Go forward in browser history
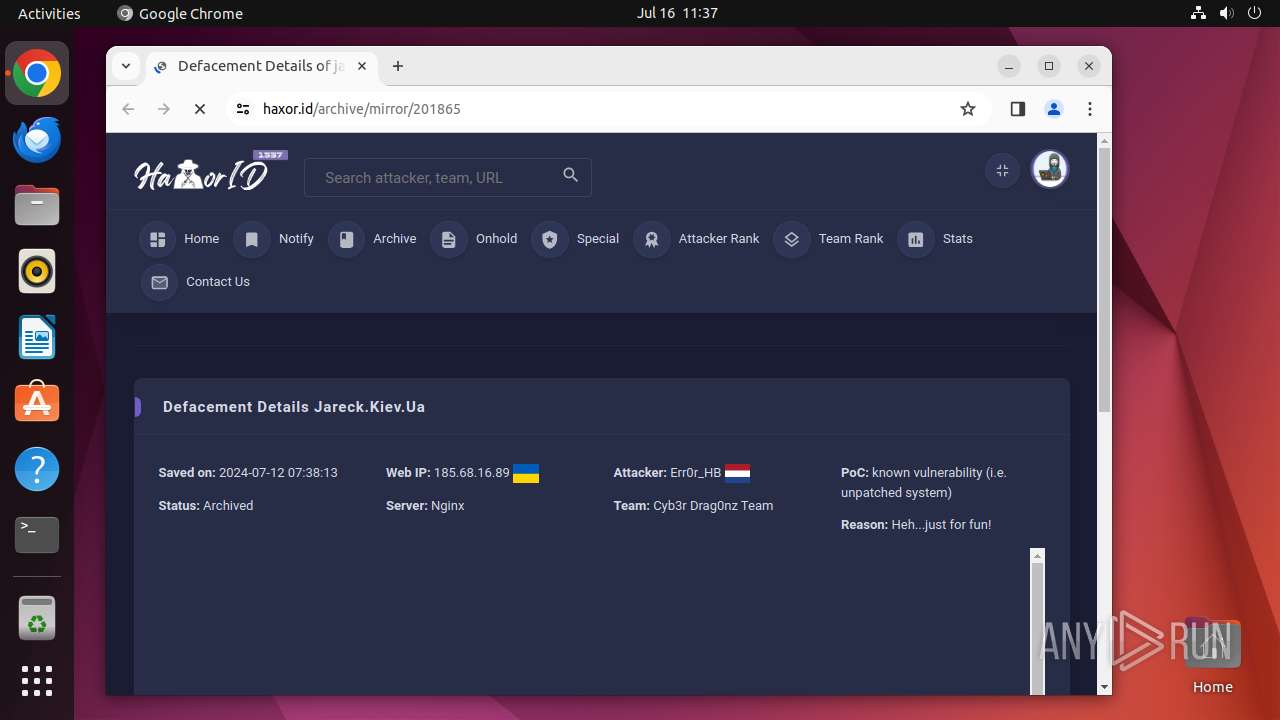The height and width of the screenshot is (720, 1280). pos(164,109)
